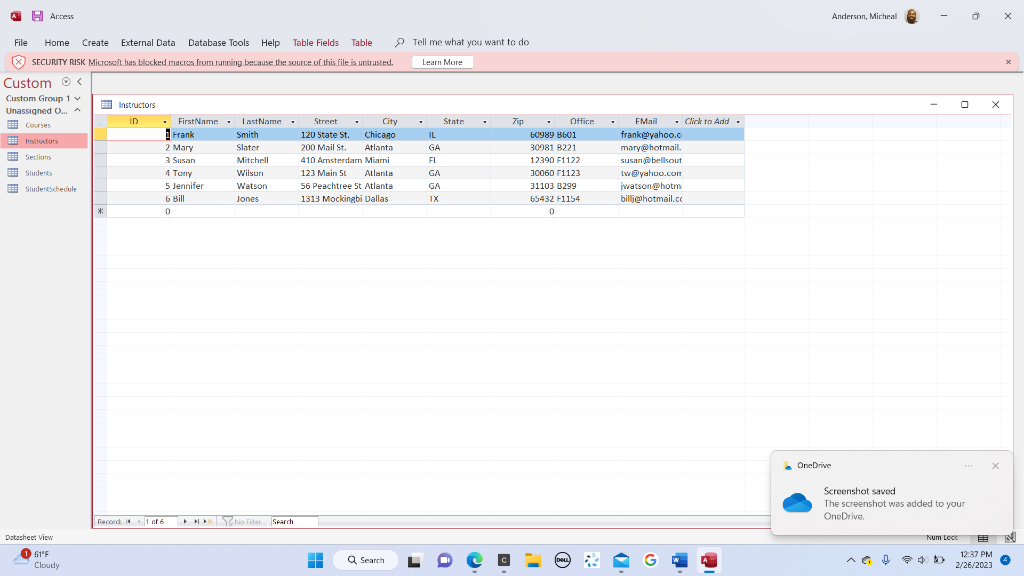This screenshot has width=1024, height=576.
Task: Dismiss the security risk message bar
Action: coord(1008,62)
